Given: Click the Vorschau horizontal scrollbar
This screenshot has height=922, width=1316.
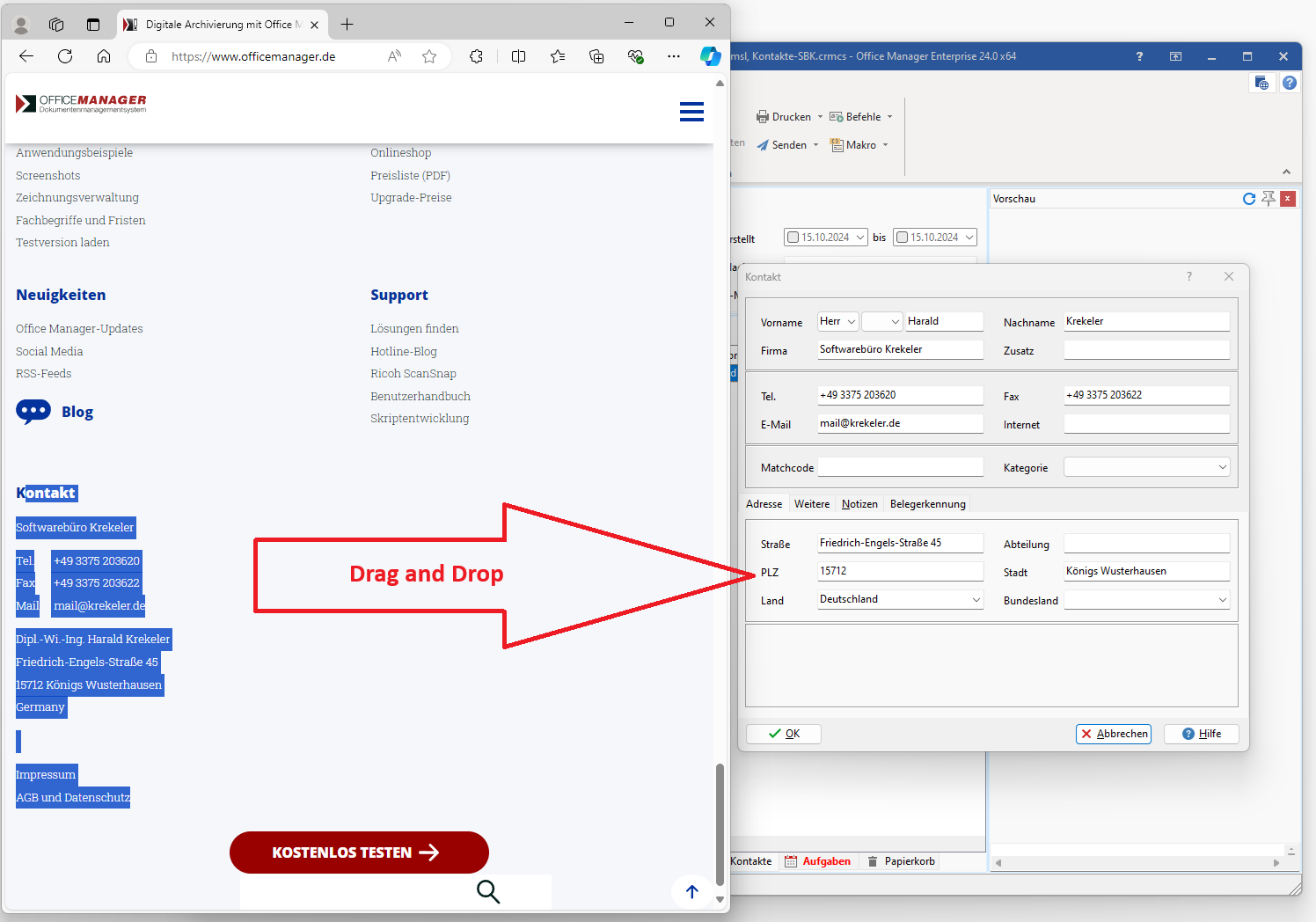Looking at the screenshot, I should click(1137, 863).
